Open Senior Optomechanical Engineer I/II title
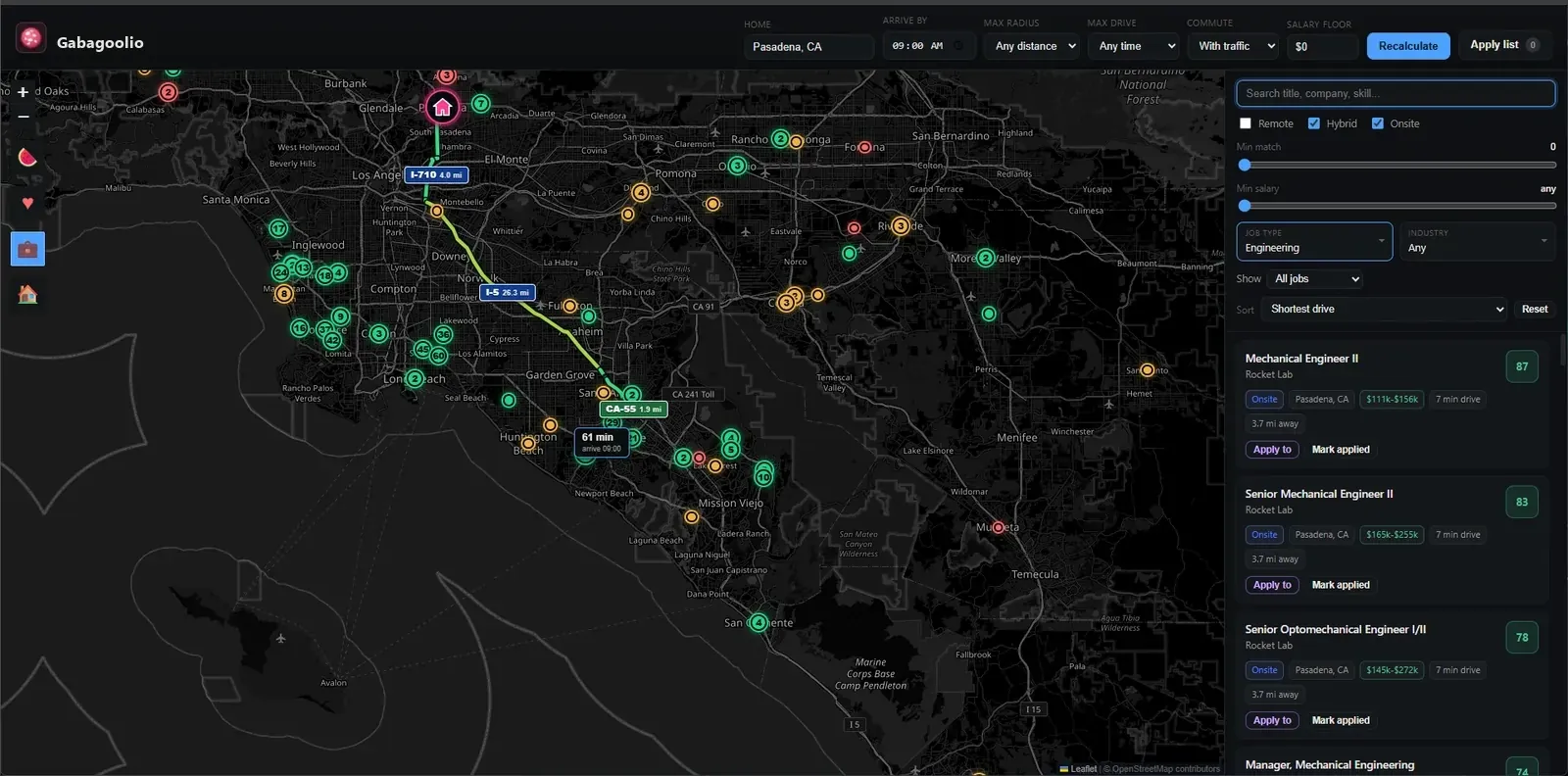1568x776 pixels. [x=1336, y=629]
